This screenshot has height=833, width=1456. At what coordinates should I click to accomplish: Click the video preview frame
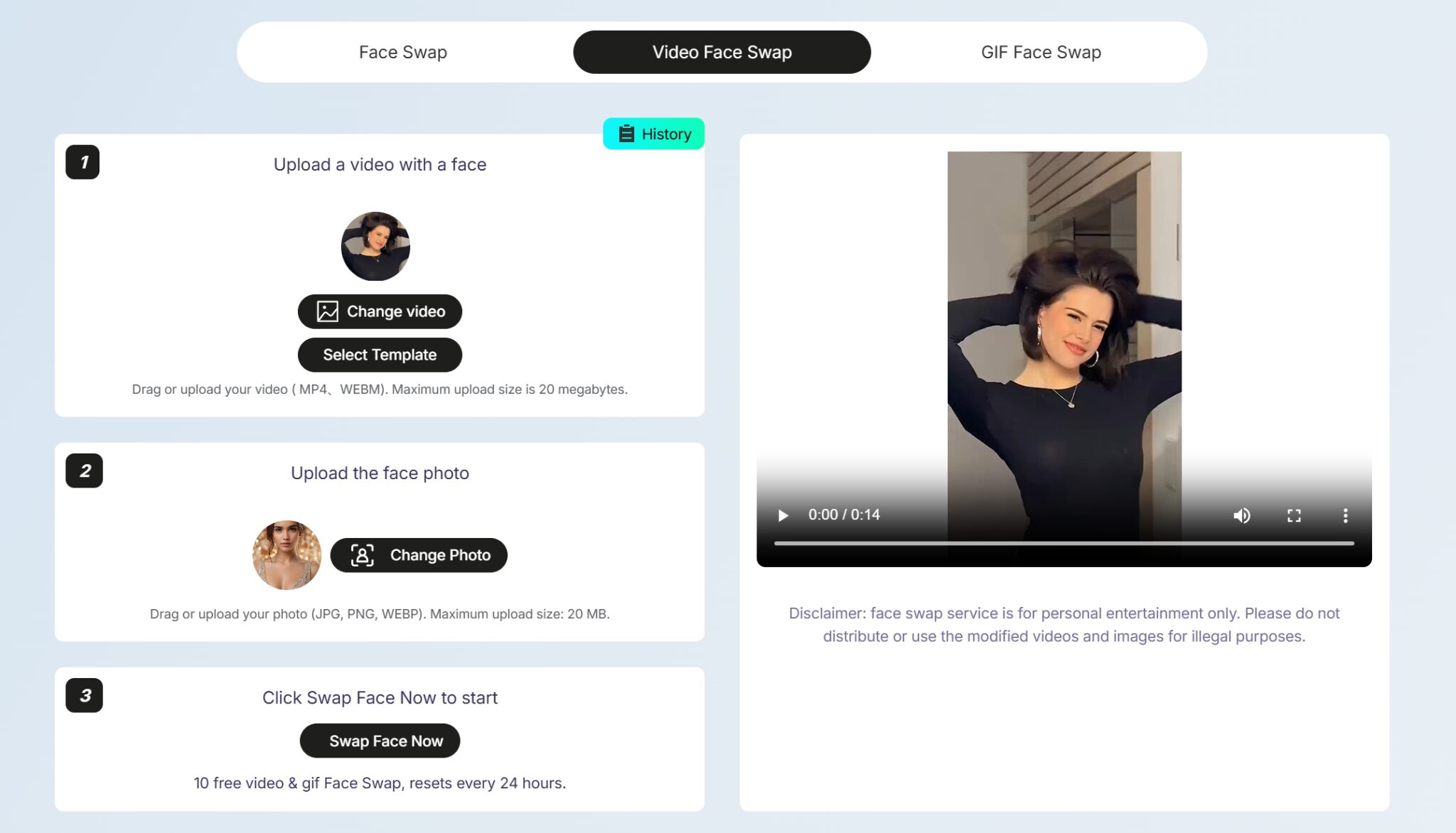1064,320
